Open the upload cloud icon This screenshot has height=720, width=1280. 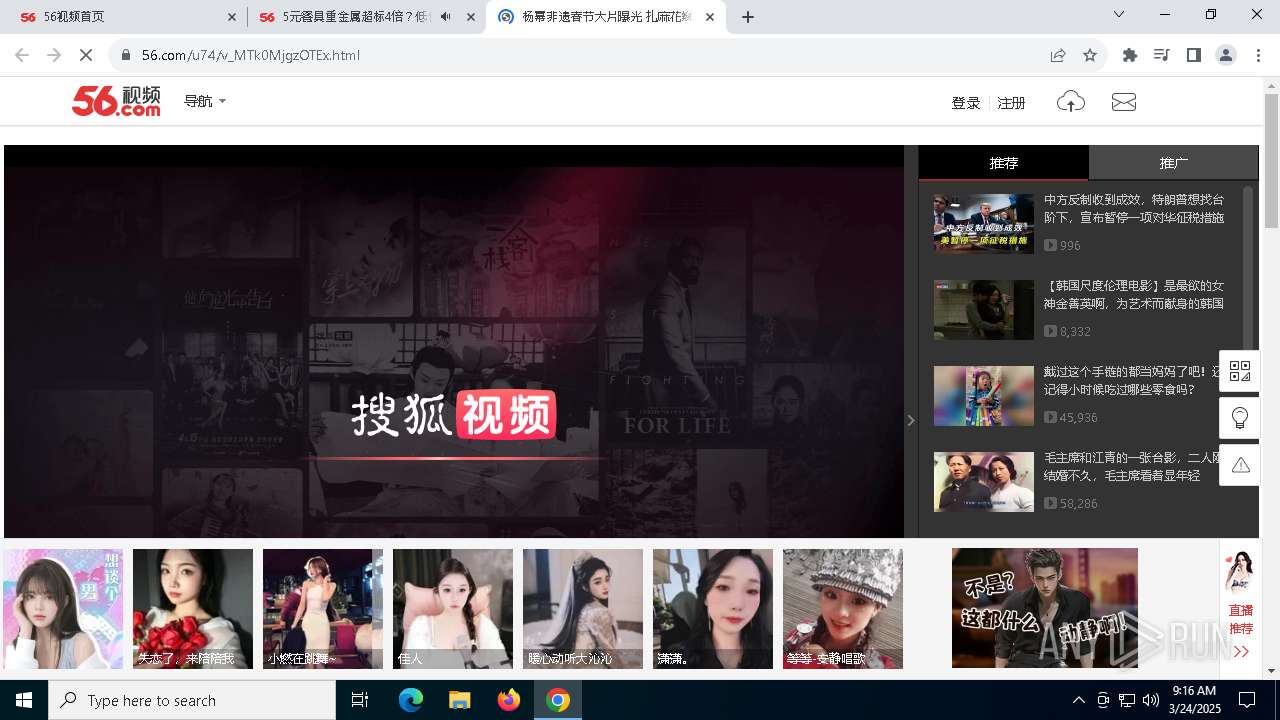(1070, 102)
